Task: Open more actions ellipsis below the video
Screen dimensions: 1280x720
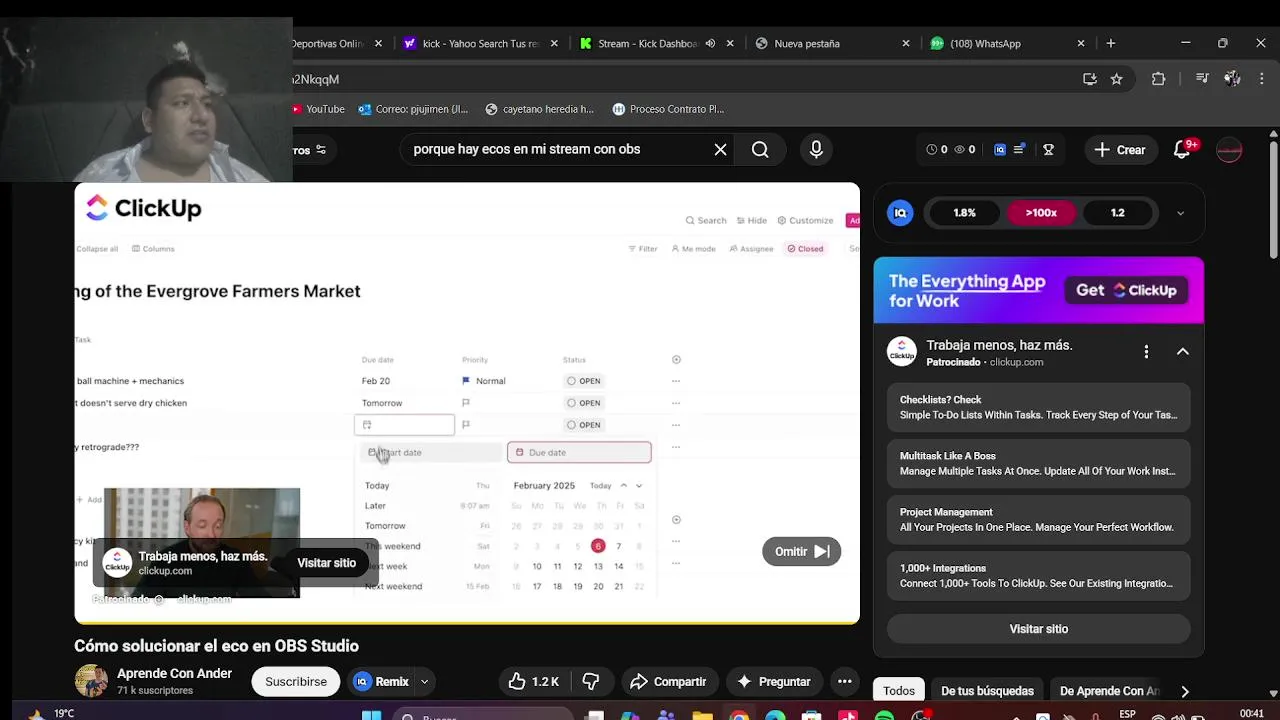Action: [x=844, y=681]
